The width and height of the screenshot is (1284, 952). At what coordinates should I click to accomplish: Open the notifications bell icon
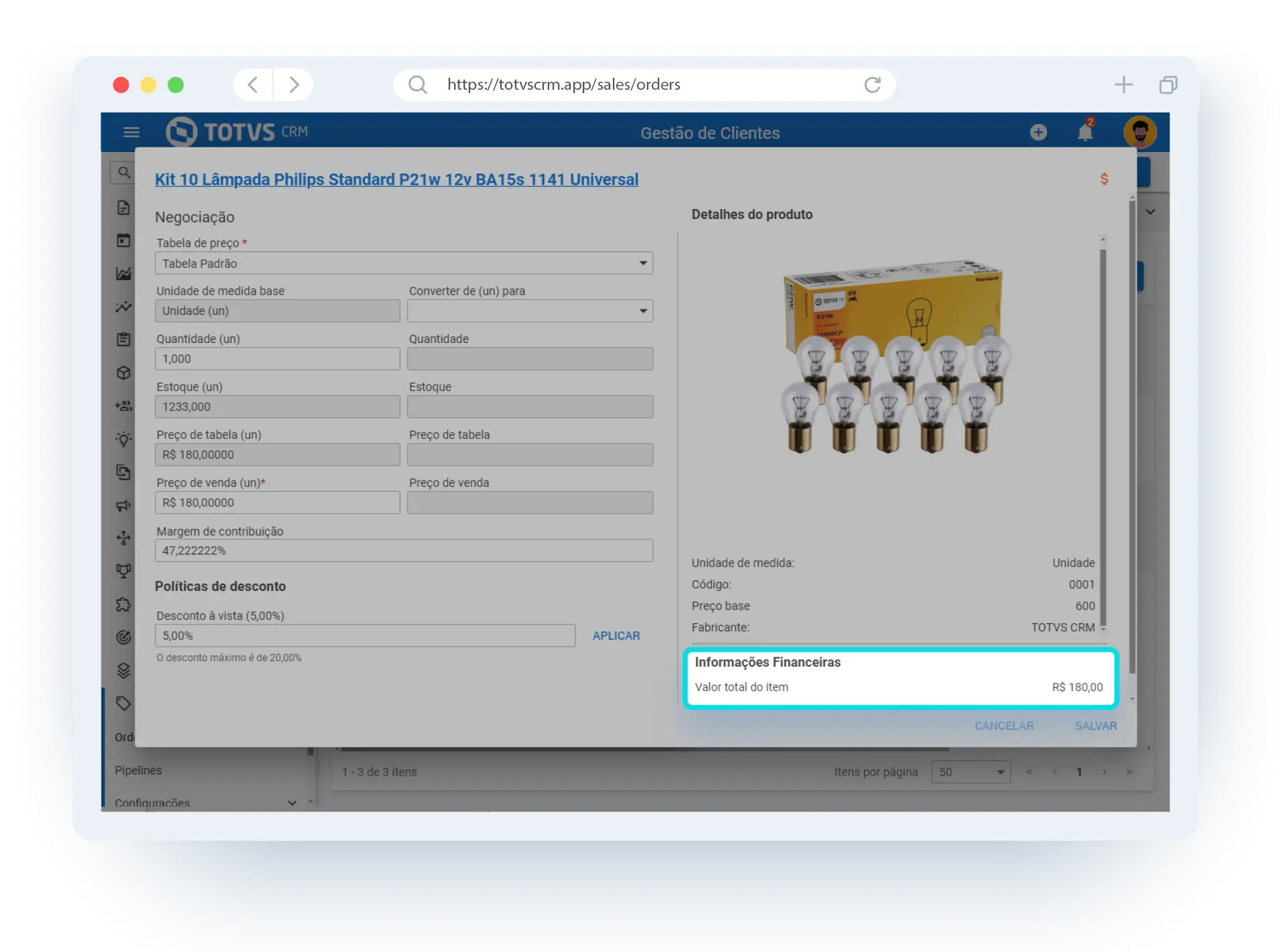coord(1085,131)
